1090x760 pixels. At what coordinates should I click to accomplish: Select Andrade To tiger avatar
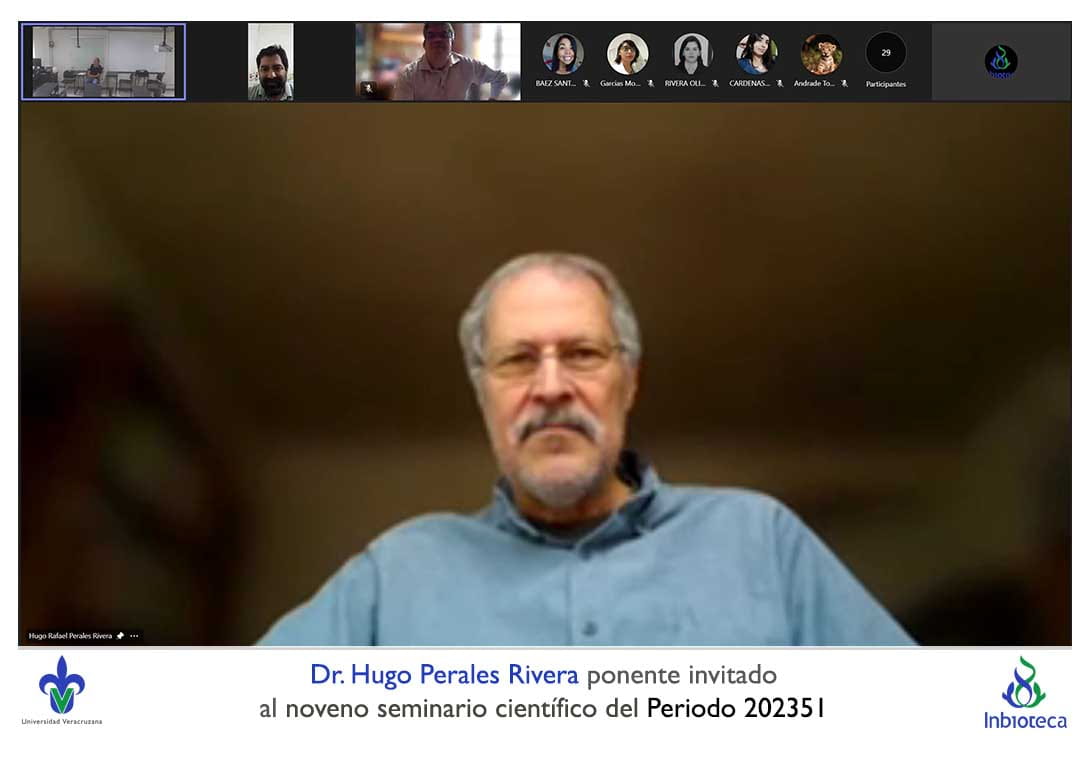[x=821, y=54]
